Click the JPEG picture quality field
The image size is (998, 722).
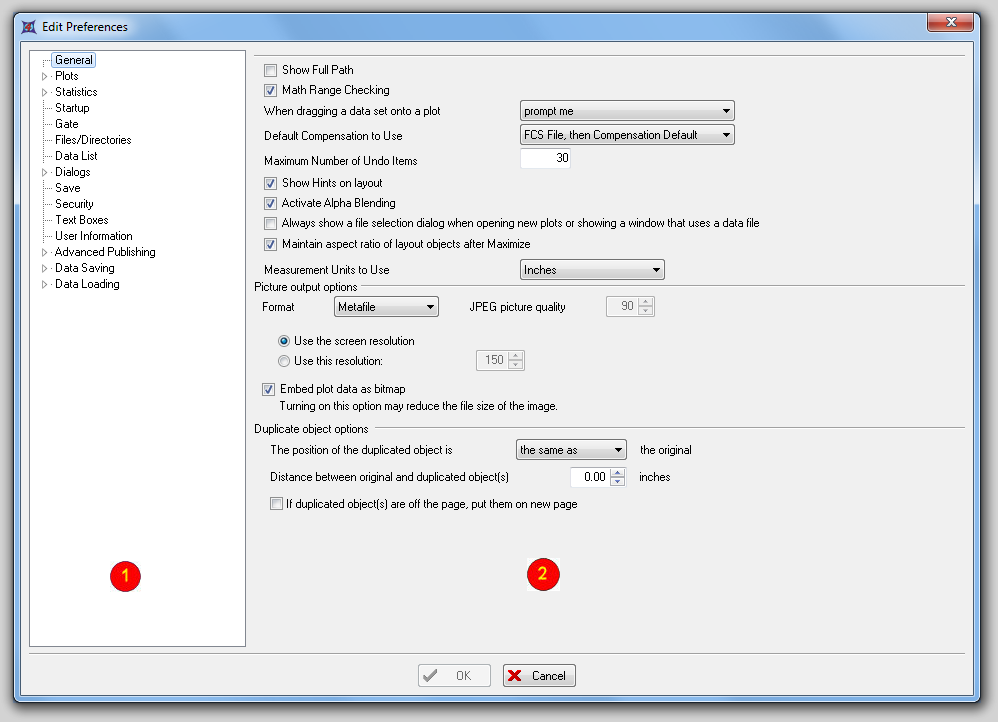(622, 306)
